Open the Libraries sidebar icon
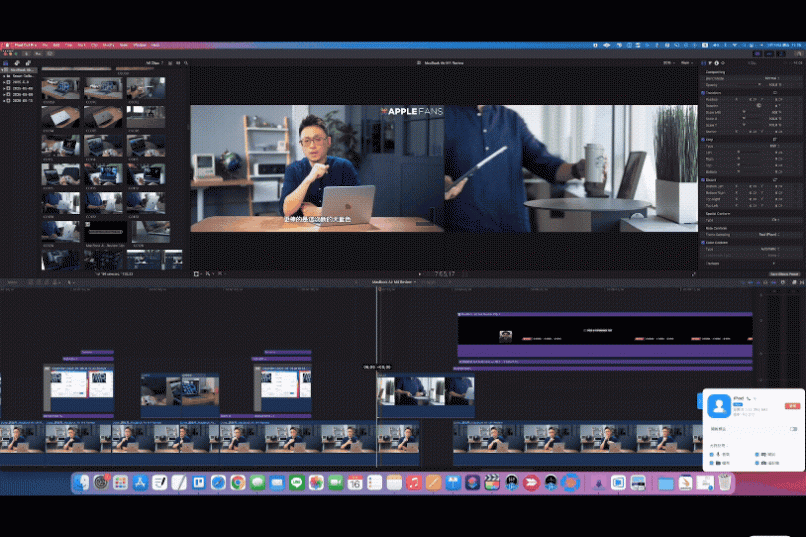This screenshot has width=806, height=537. 5,61
